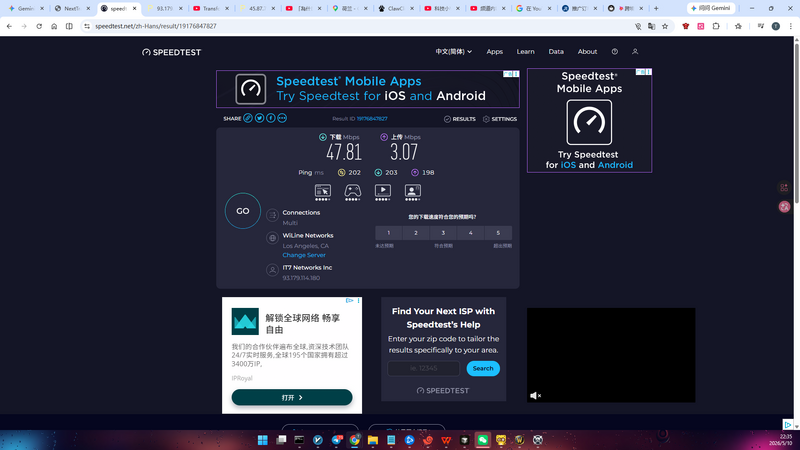800x450 pixels.
Task: Click the Connections mode icon
Action: click(272, 215)
